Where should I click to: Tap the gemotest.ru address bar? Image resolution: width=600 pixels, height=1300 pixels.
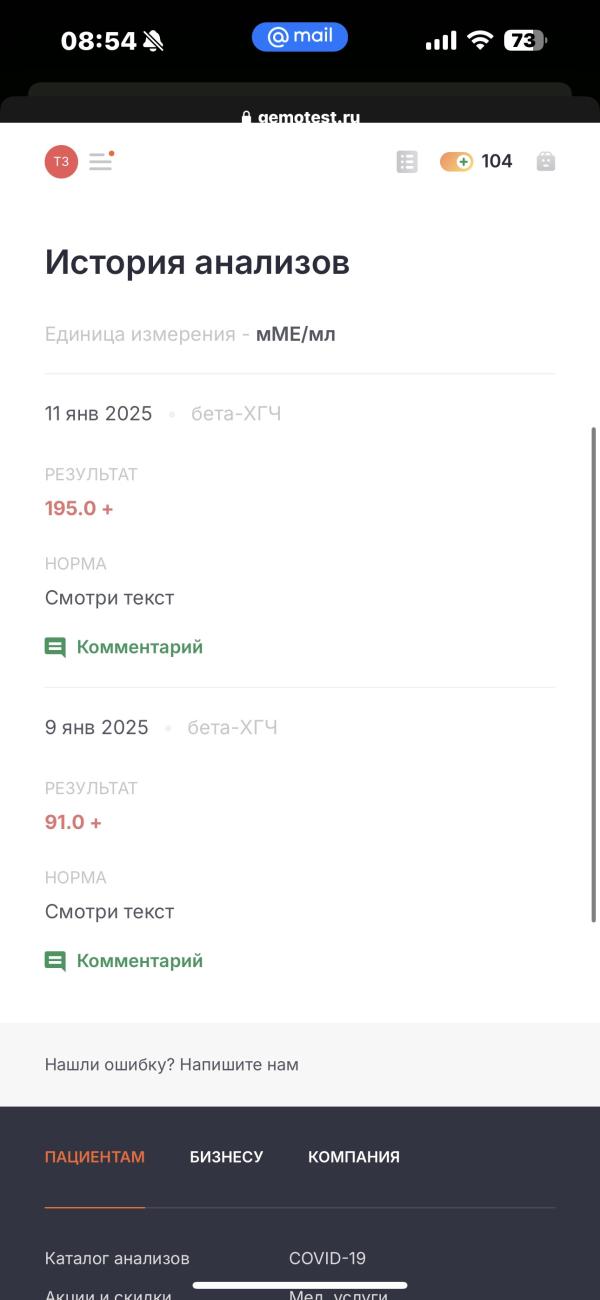300,116
